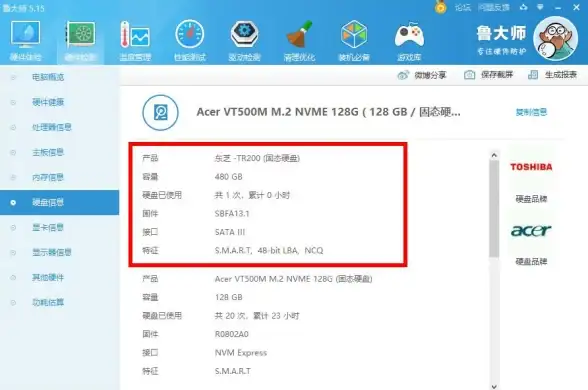Click the 鲁大师 mascot avatar
The height and width of the screenshot is (390, 588).
tap(555, 39)
